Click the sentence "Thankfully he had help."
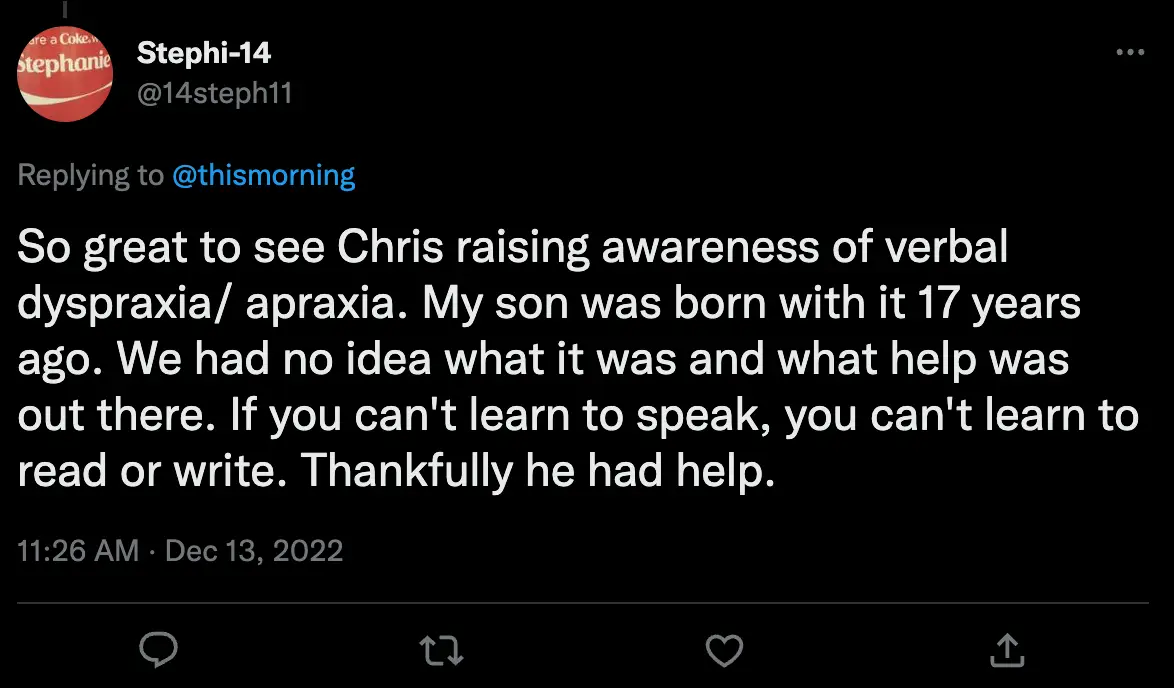Image resolution: width=1174 pixels, height=688 pixels. point(540,469)
